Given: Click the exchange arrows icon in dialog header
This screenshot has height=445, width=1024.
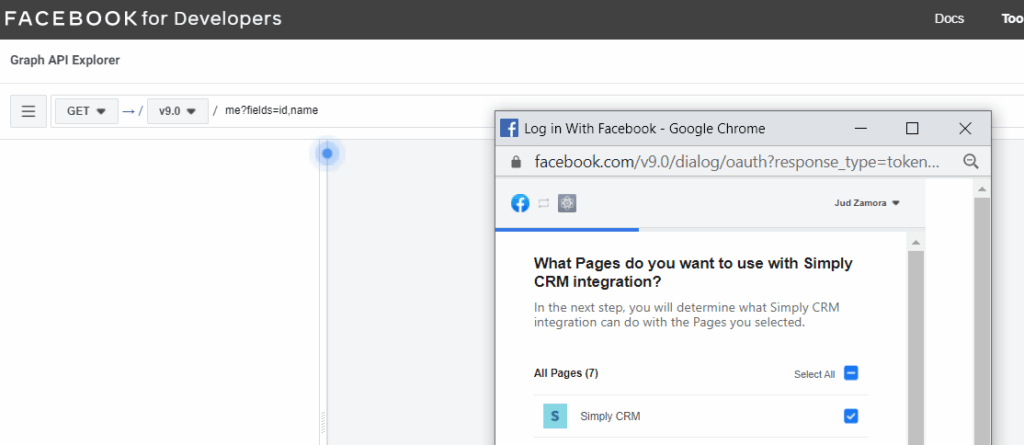Looking at the screenshot, I should [543, 203].
